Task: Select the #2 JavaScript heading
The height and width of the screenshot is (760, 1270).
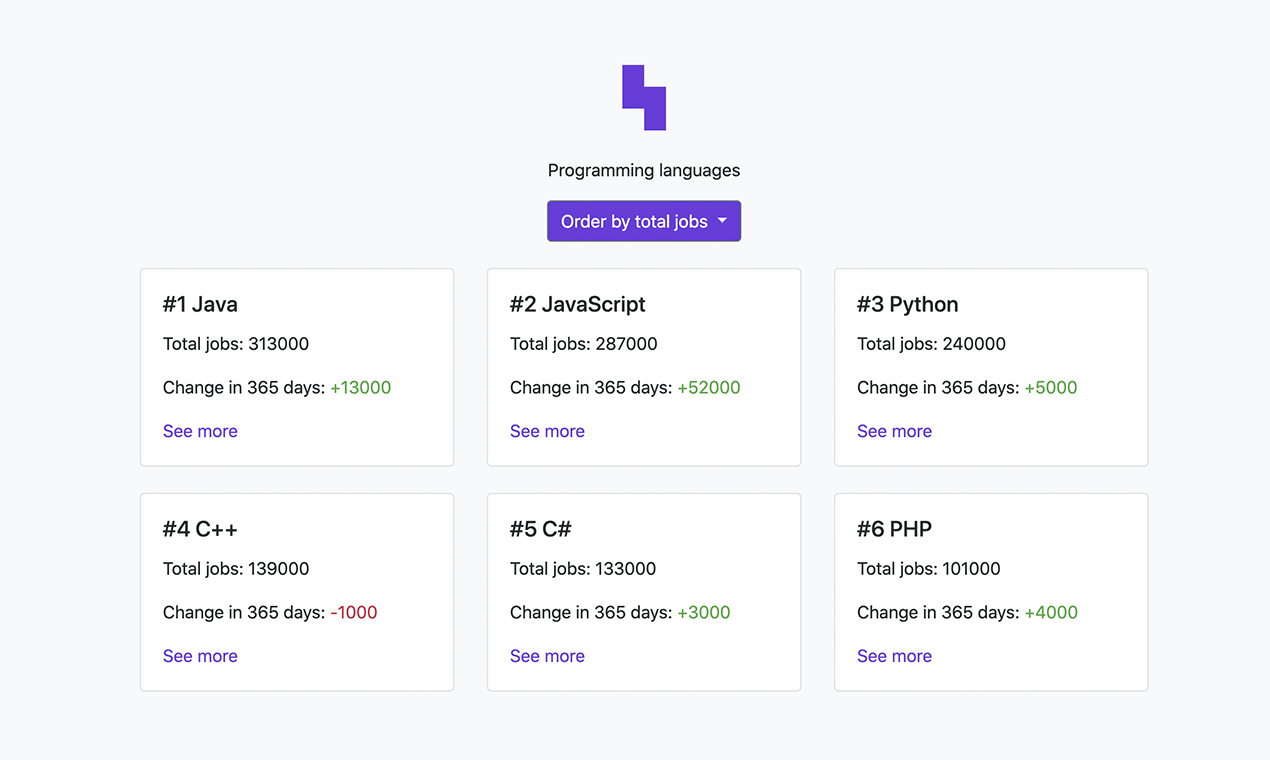Action: pyautogui.click(x=577, y=304)
